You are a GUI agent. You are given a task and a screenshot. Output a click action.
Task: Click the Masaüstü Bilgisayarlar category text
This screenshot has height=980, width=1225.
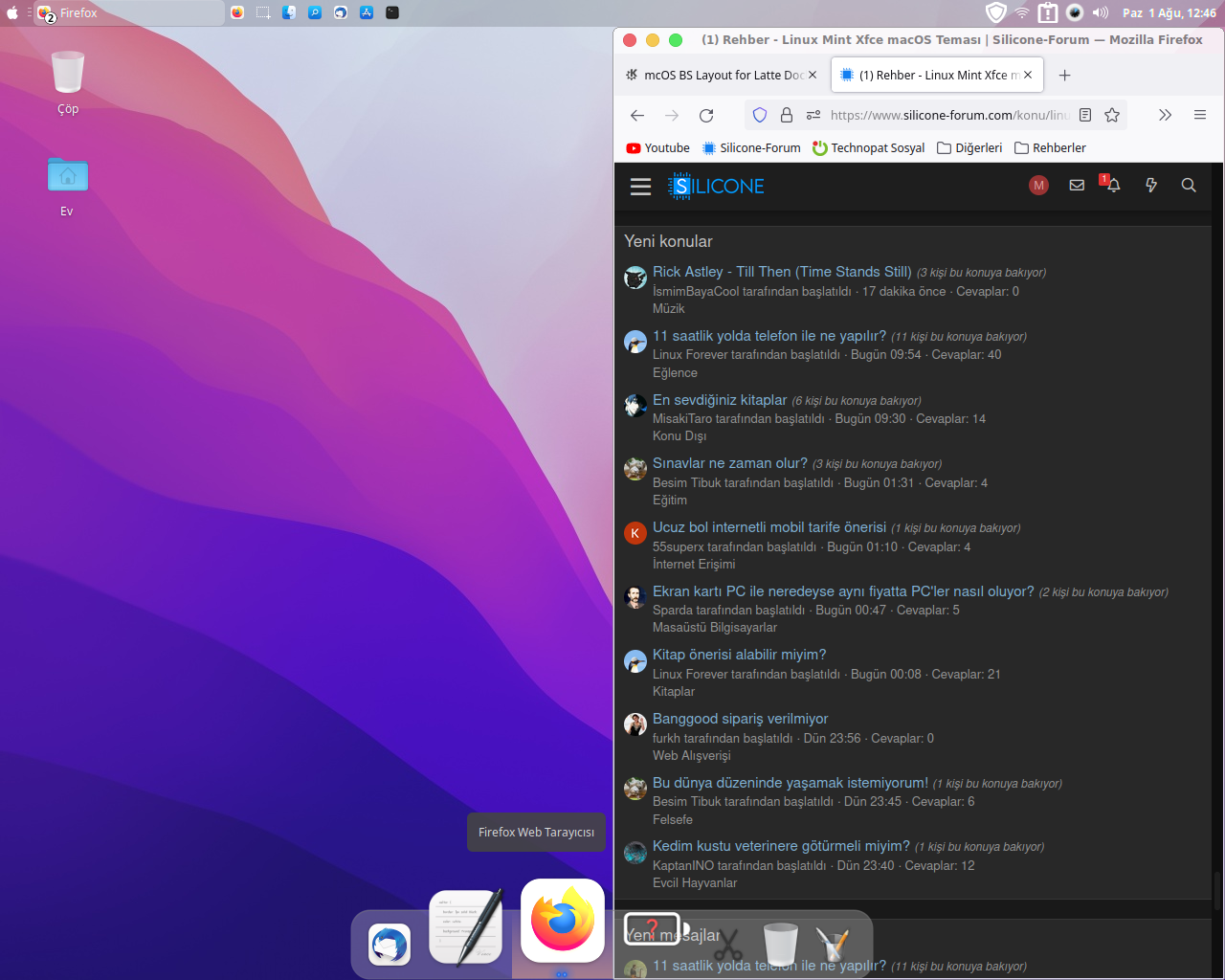coord(715,628)
